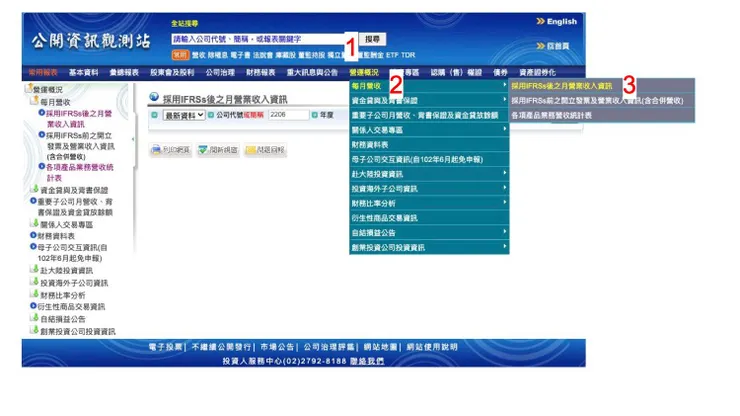Select 重要子公司月營收 entry in dropdown menu
Viewport: 740px width, 416px height.
(429, 115)
